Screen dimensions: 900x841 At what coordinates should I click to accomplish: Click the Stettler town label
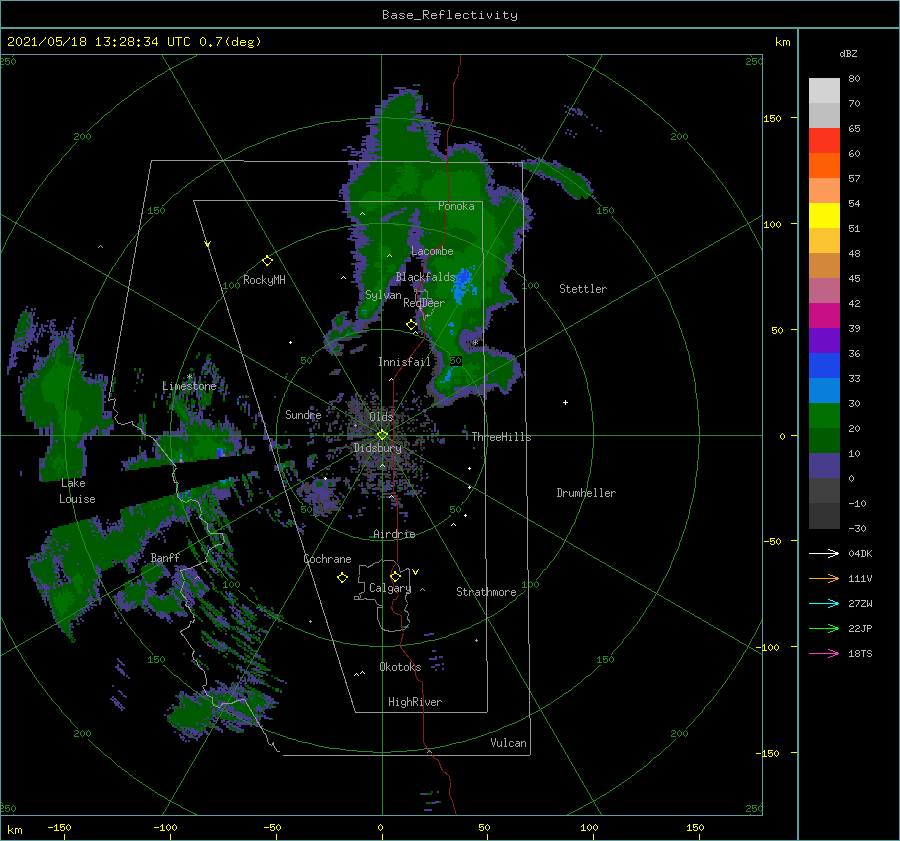pos(583,289)
